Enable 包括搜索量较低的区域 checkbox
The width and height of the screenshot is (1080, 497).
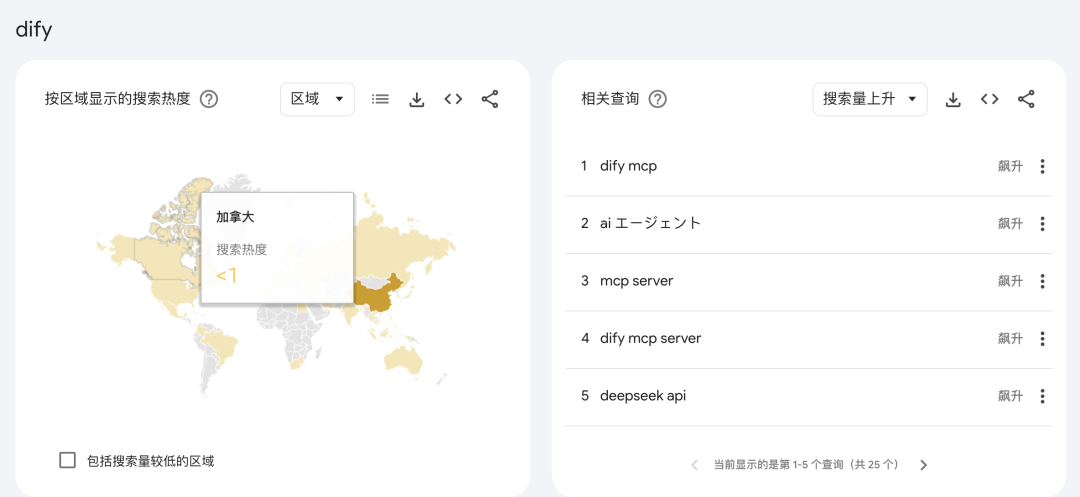(x=68, y=460)
